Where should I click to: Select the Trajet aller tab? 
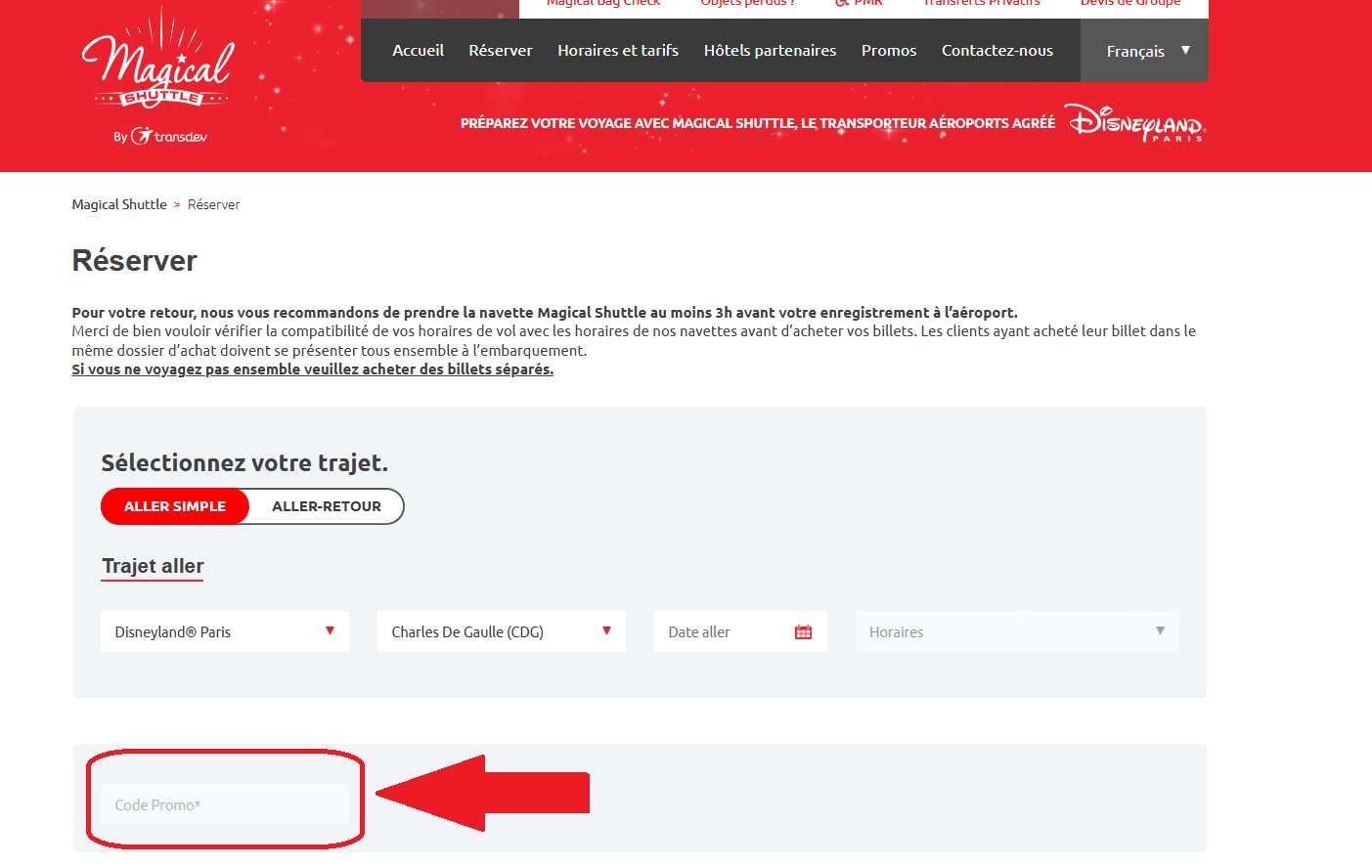(153, 567)
